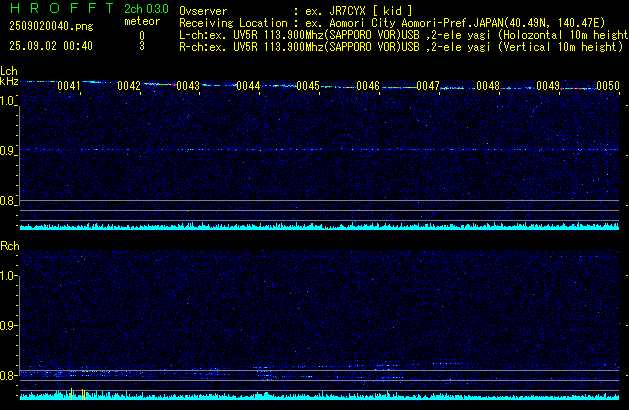Viewport: 629px width, 410px height.
Task: Click the HROFFT title text
Action: click(x=62, y=8)
